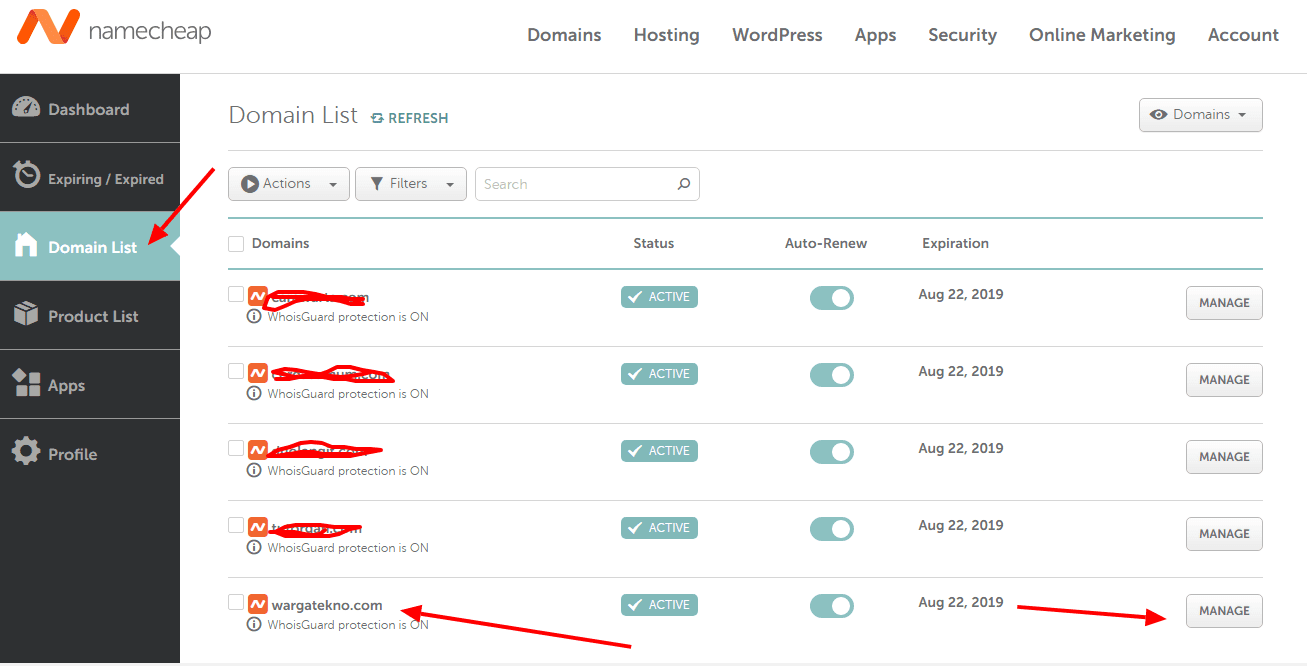Go to the Security menu item
This screenshot has height=666, width=1307.
click(962, 35)
